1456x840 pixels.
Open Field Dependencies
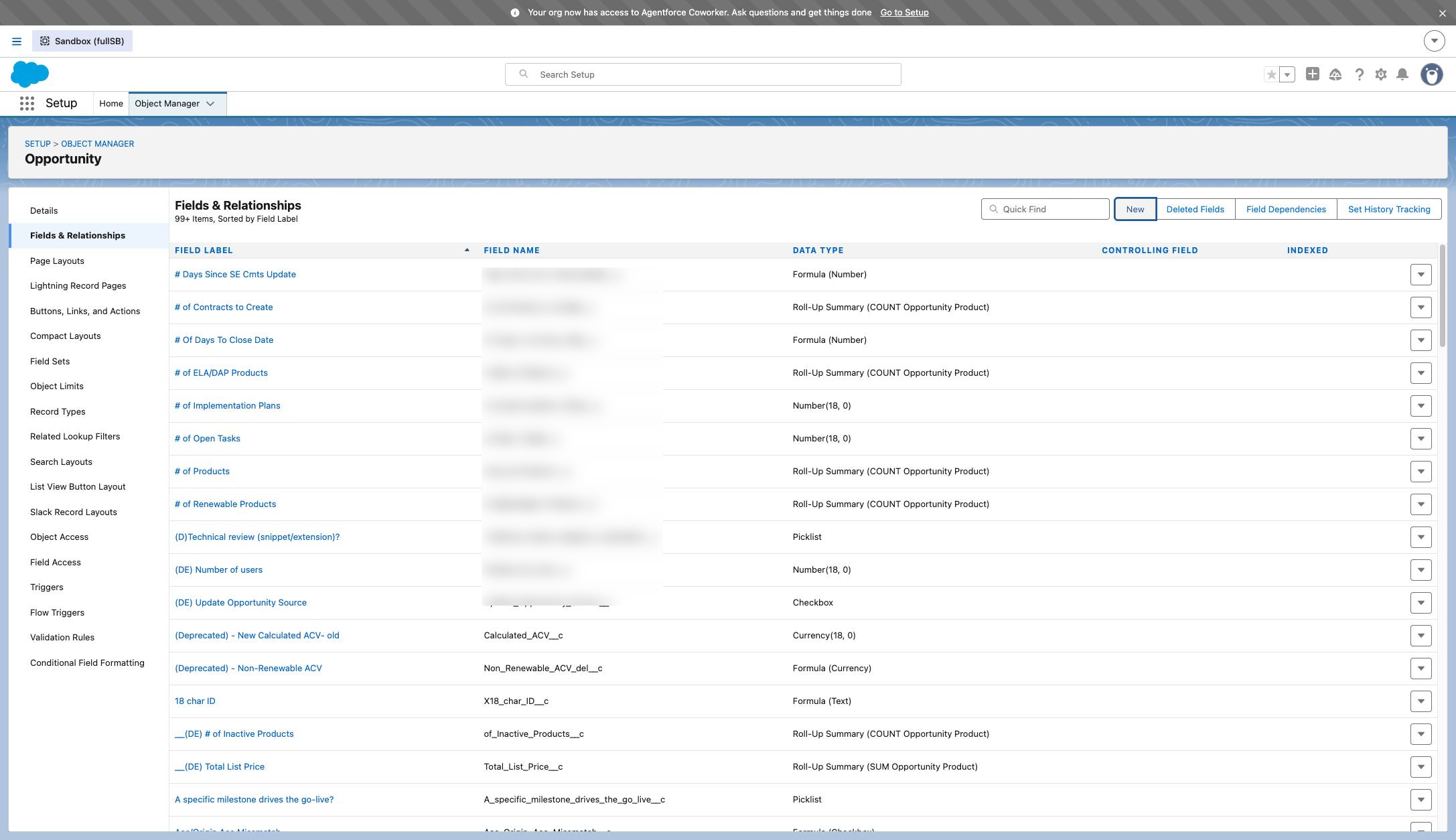(1286, 209)
